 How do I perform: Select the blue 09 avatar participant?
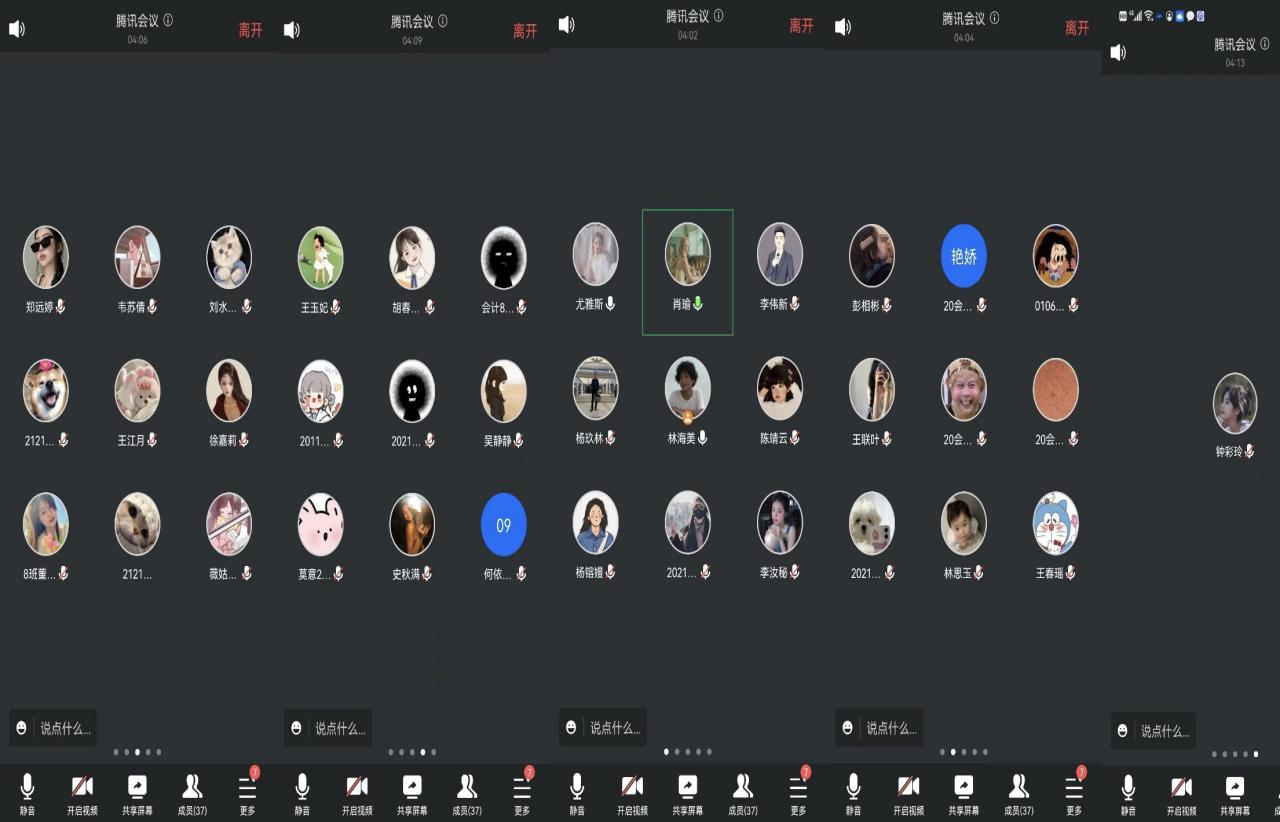click(503, 525)
